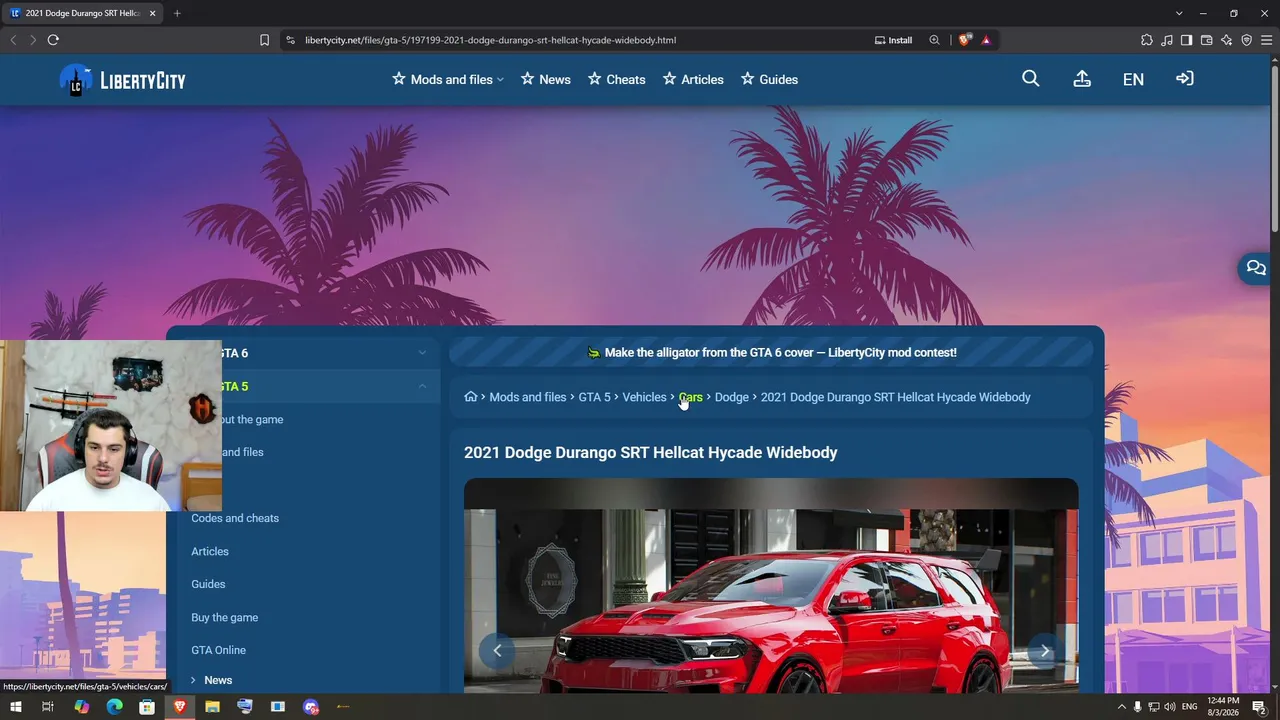Expand the Mods and files dropdown menu
Screen dimensions: 1280x720
pyautogui.click(x=448, y=79)
